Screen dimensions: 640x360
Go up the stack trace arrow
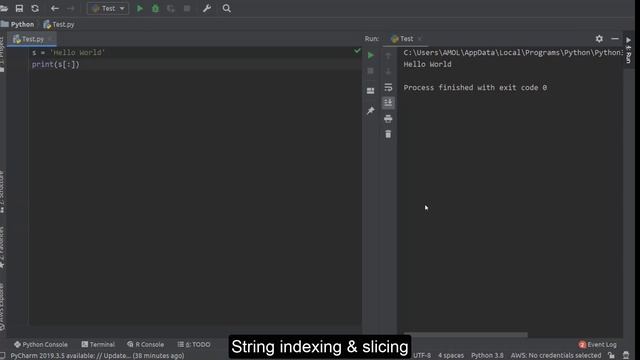388,56
